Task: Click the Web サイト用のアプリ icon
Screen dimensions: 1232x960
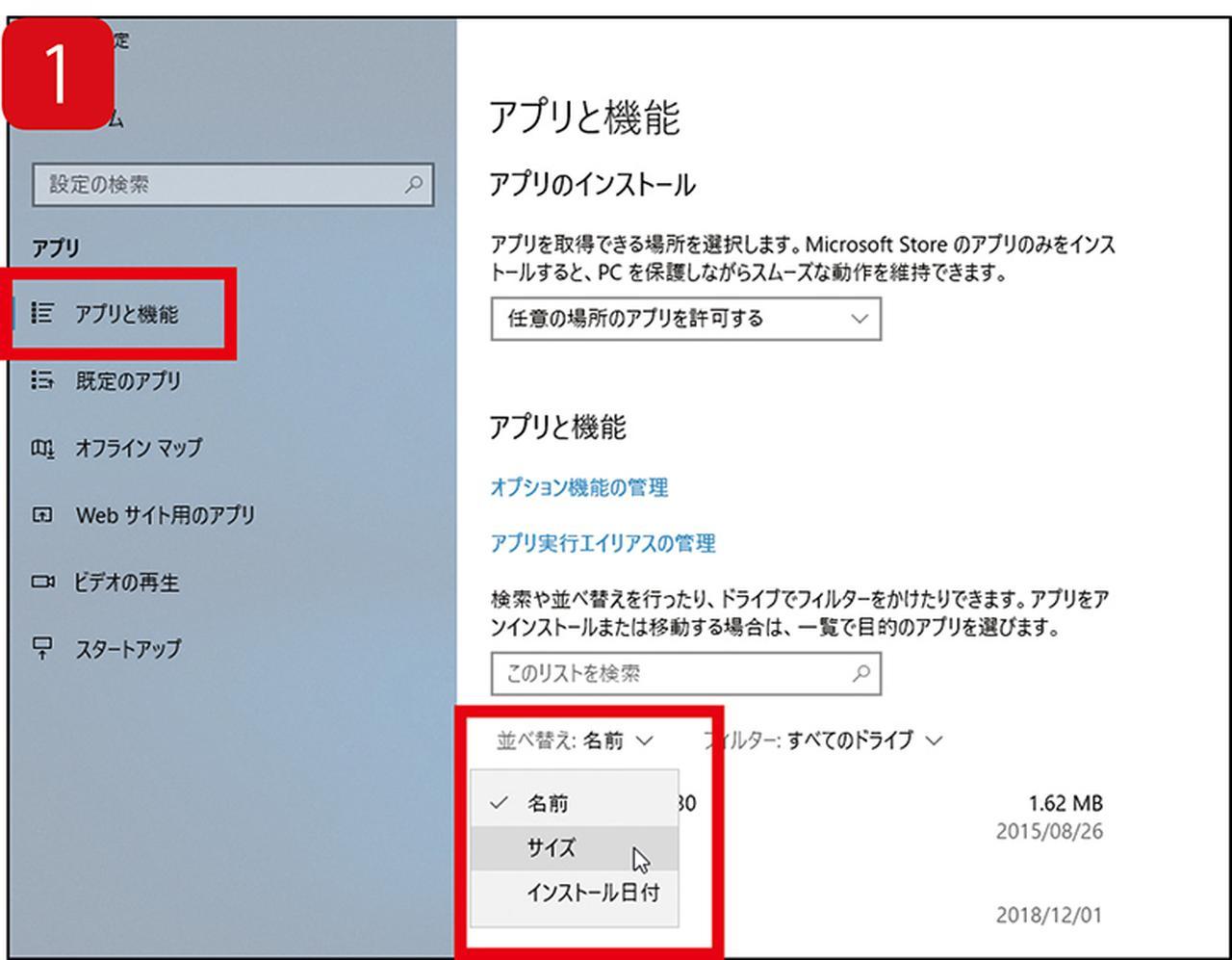Action: (41, 515)
